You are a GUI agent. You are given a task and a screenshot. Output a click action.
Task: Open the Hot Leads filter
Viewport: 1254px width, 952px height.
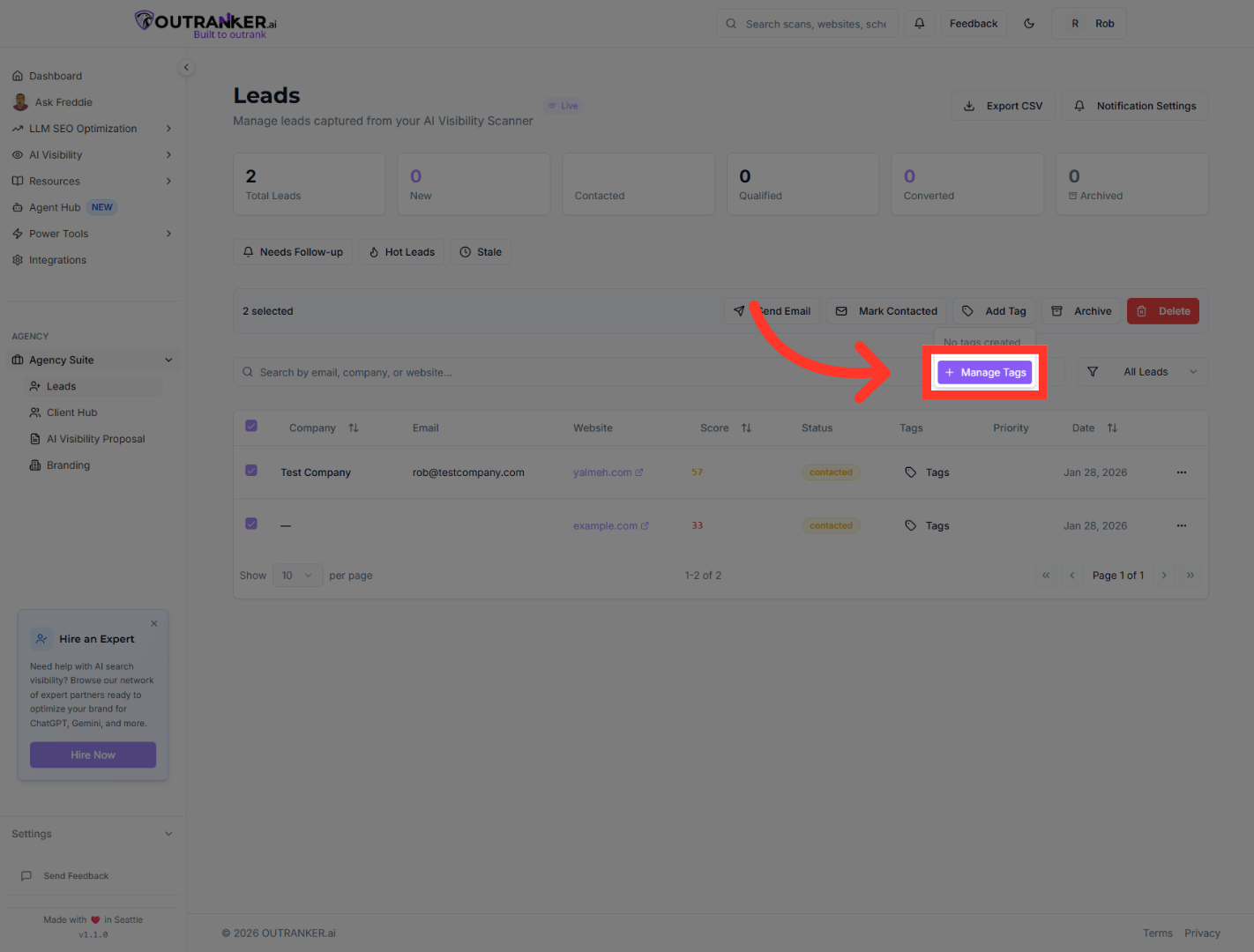(400, 252)
